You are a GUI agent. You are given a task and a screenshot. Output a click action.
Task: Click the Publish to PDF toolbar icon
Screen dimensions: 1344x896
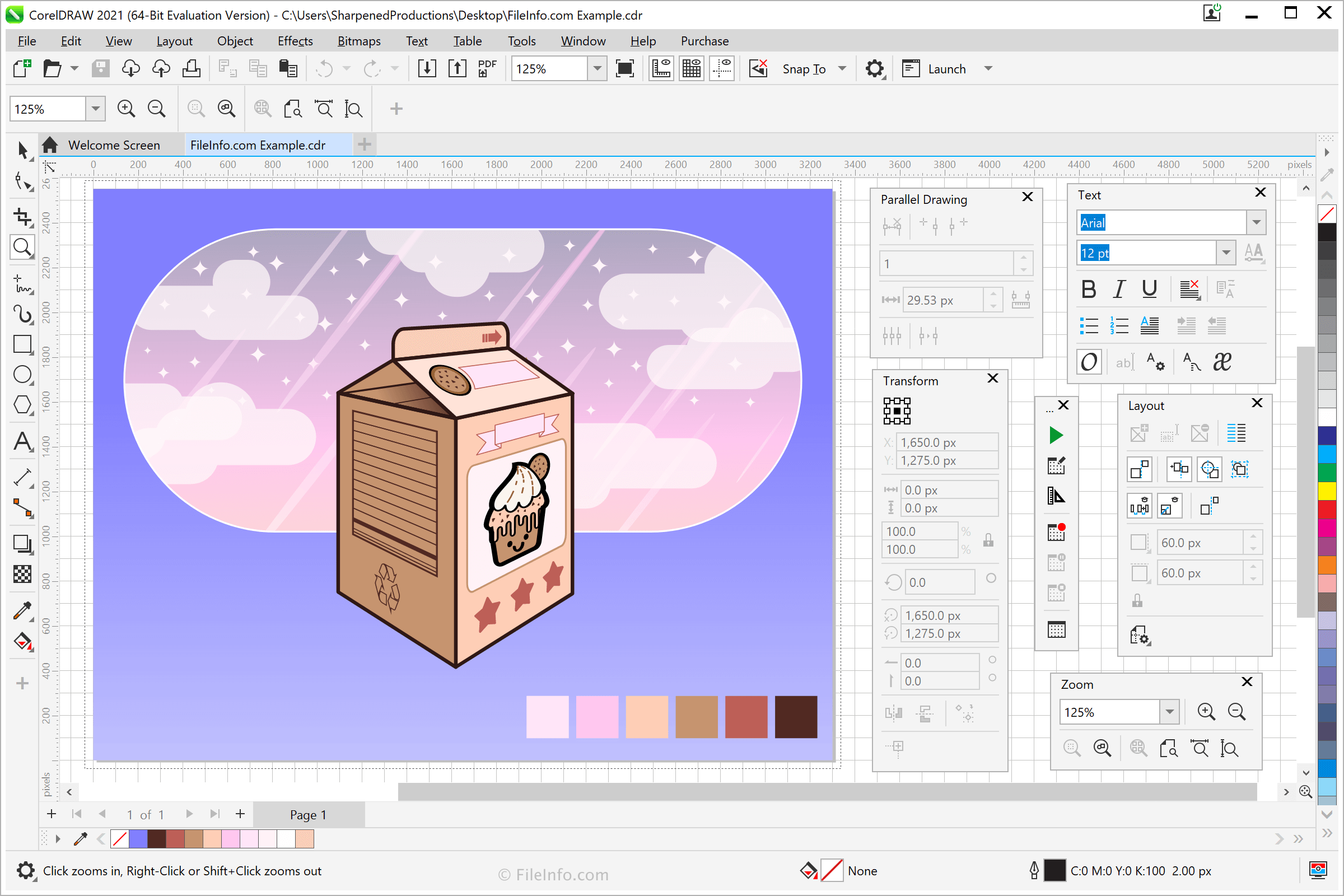(x=486, y=68)
